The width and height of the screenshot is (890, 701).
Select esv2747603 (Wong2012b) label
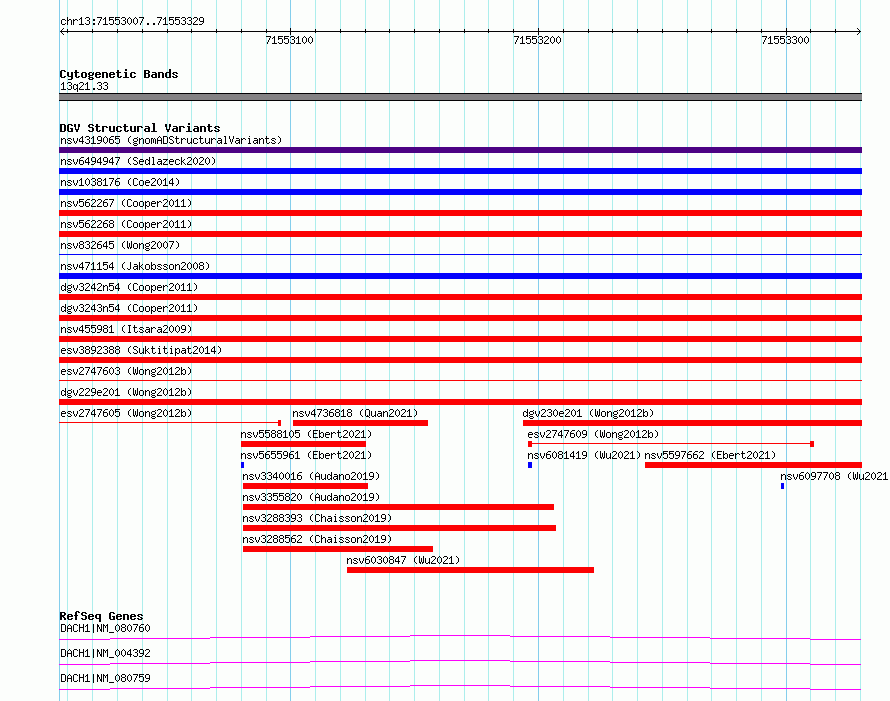[x=126, y=371]
